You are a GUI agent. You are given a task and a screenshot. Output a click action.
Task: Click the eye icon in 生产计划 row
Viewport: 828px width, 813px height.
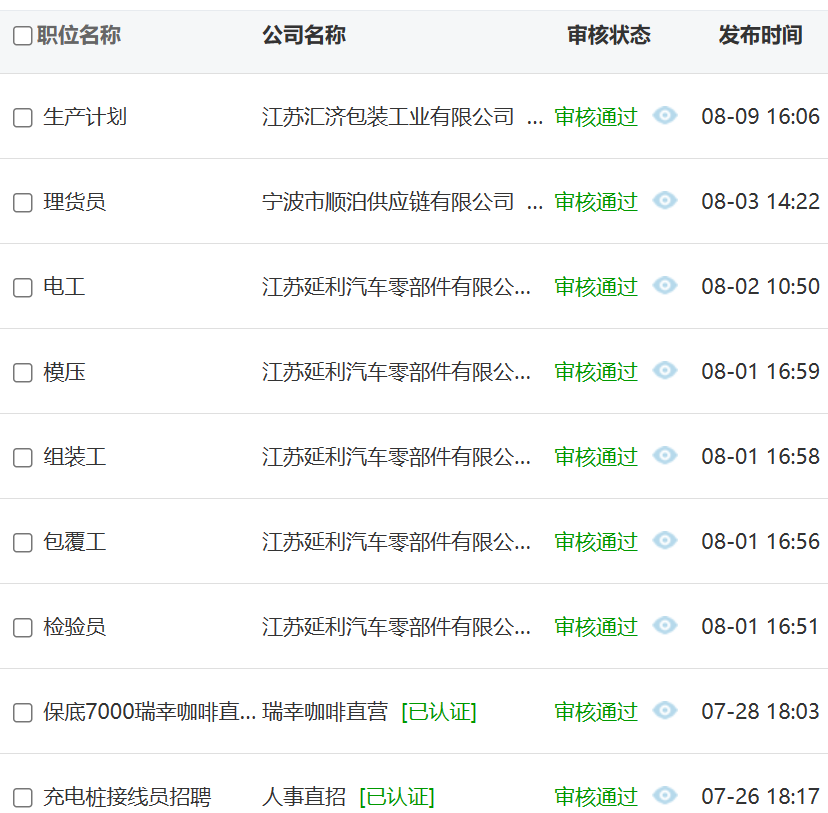tap(664, 116)
